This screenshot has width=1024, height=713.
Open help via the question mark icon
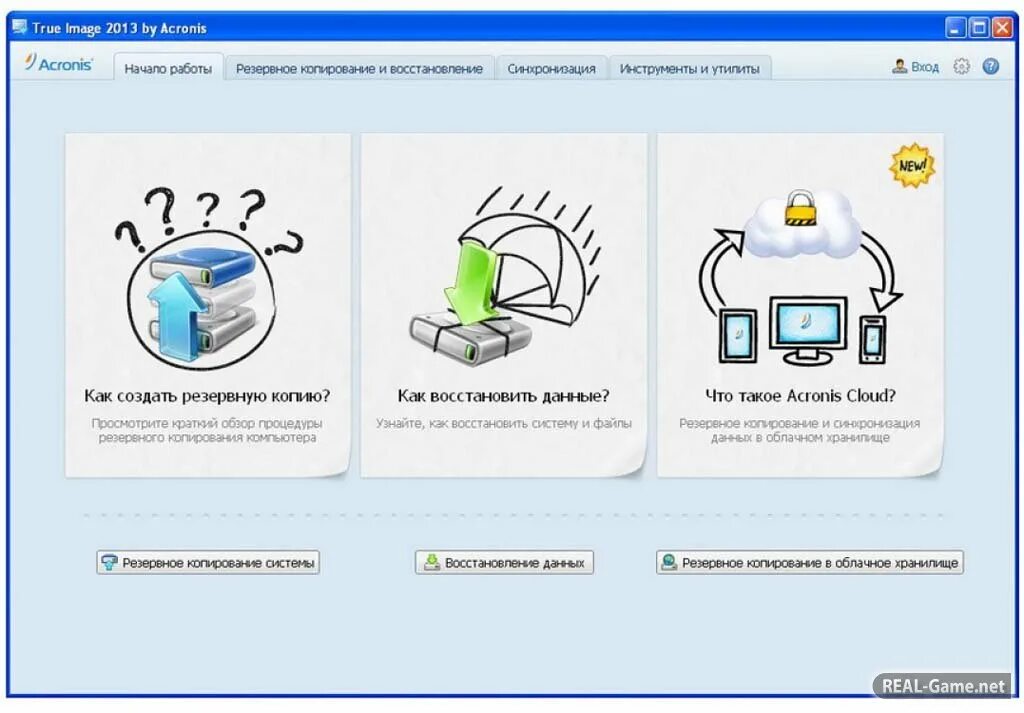click(x=991, y=67)
